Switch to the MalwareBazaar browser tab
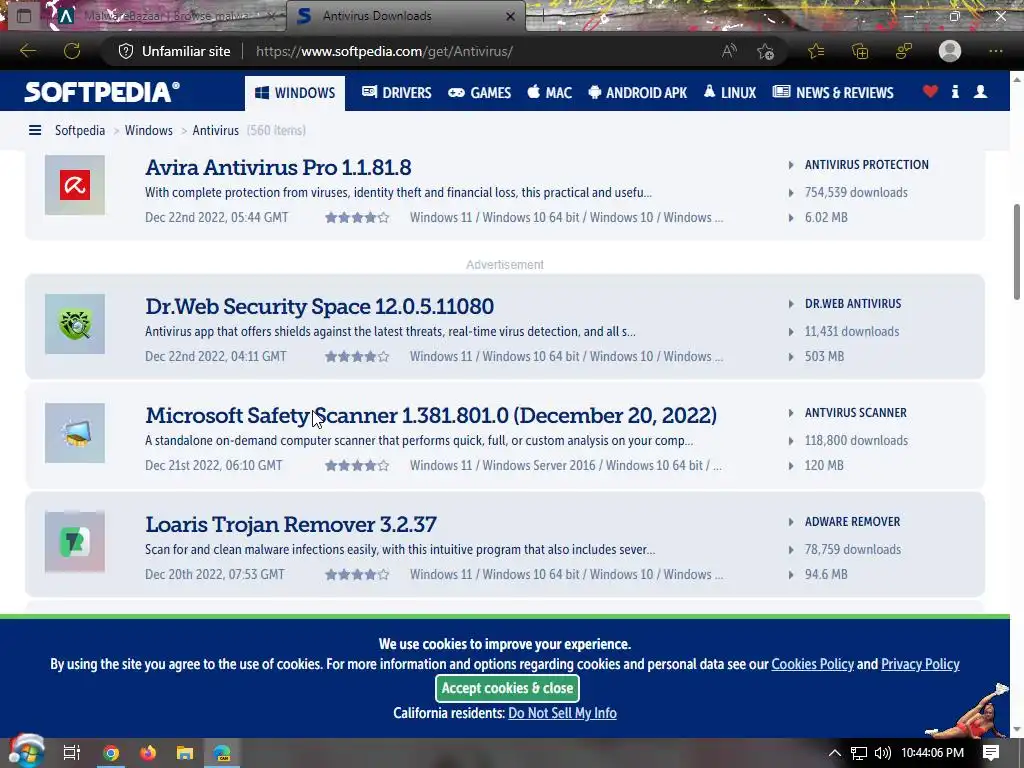This screenshot has width=1024, height=768. [x=167, y=16]
